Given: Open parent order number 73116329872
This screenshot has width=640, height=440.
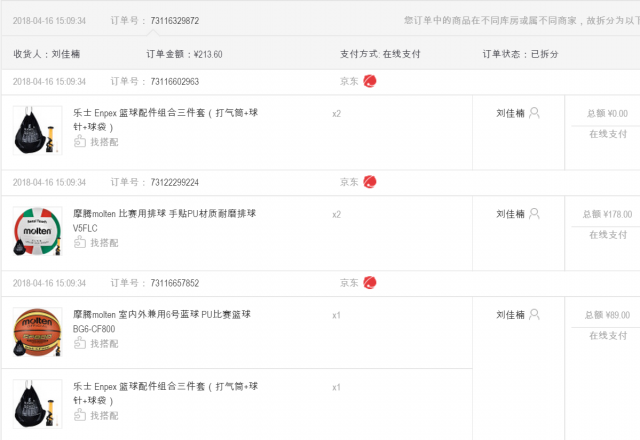Looking at the screenshot, I should [175, 20].
